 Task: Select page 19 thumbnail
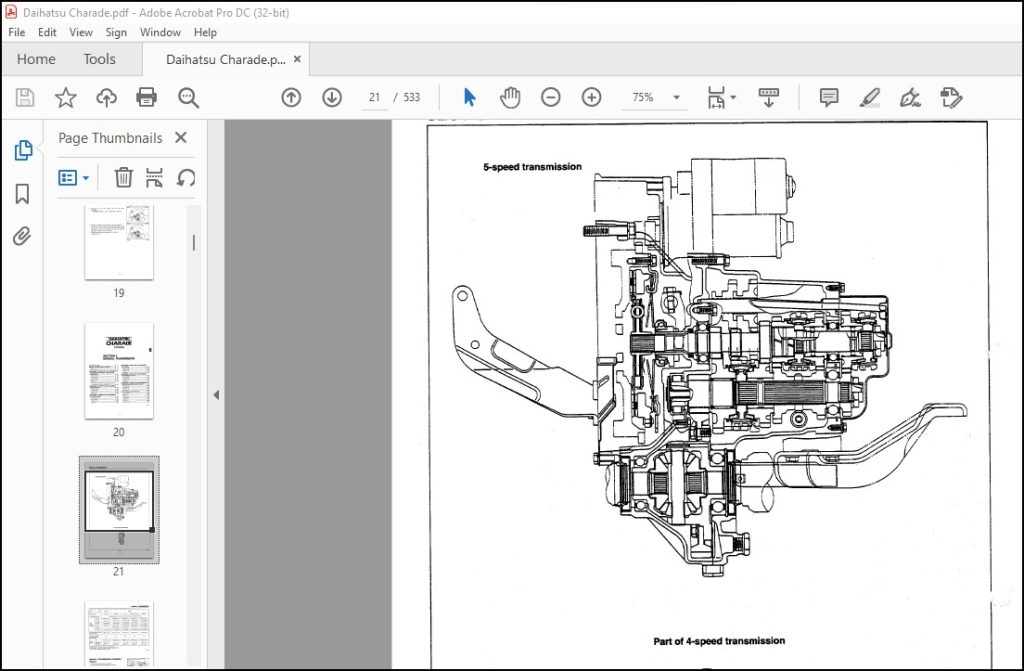pos(119,242)
